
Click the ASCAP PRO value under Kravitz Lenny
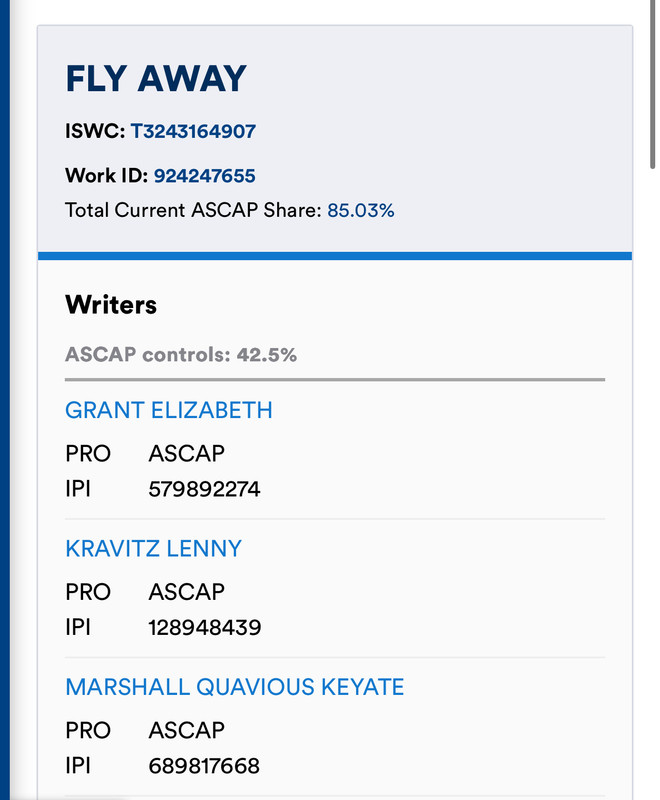(x=187, y=592)
